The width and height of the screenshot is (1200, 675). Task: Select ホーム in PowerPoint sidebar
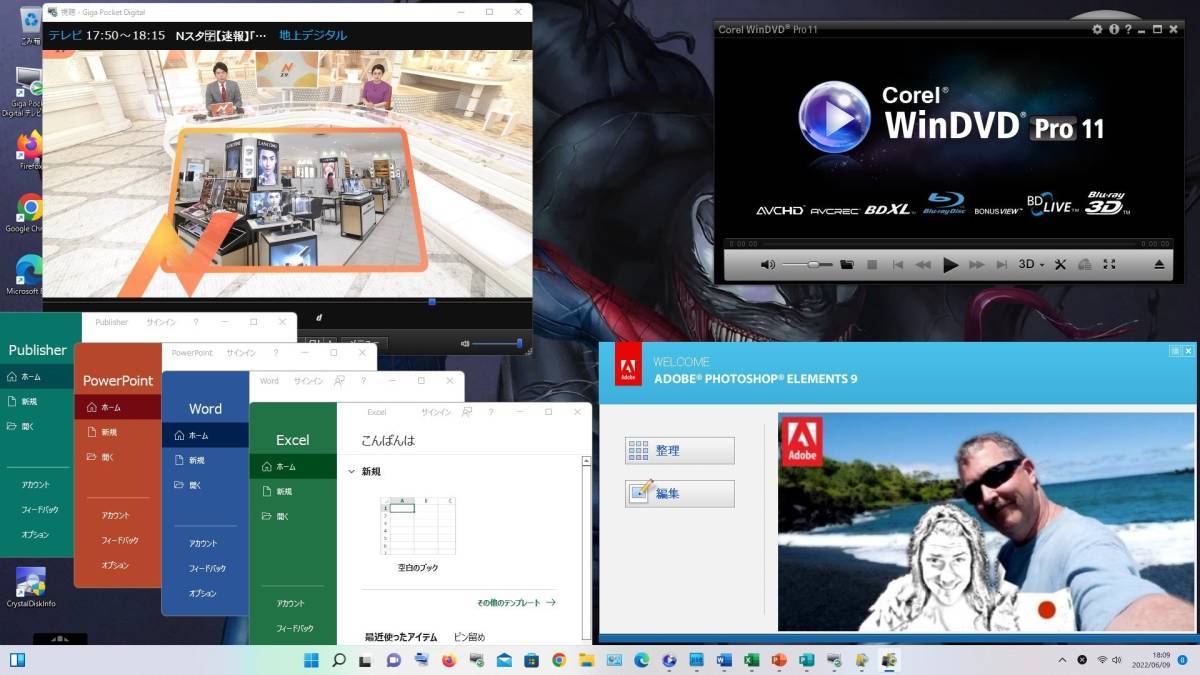click(118, 407)
